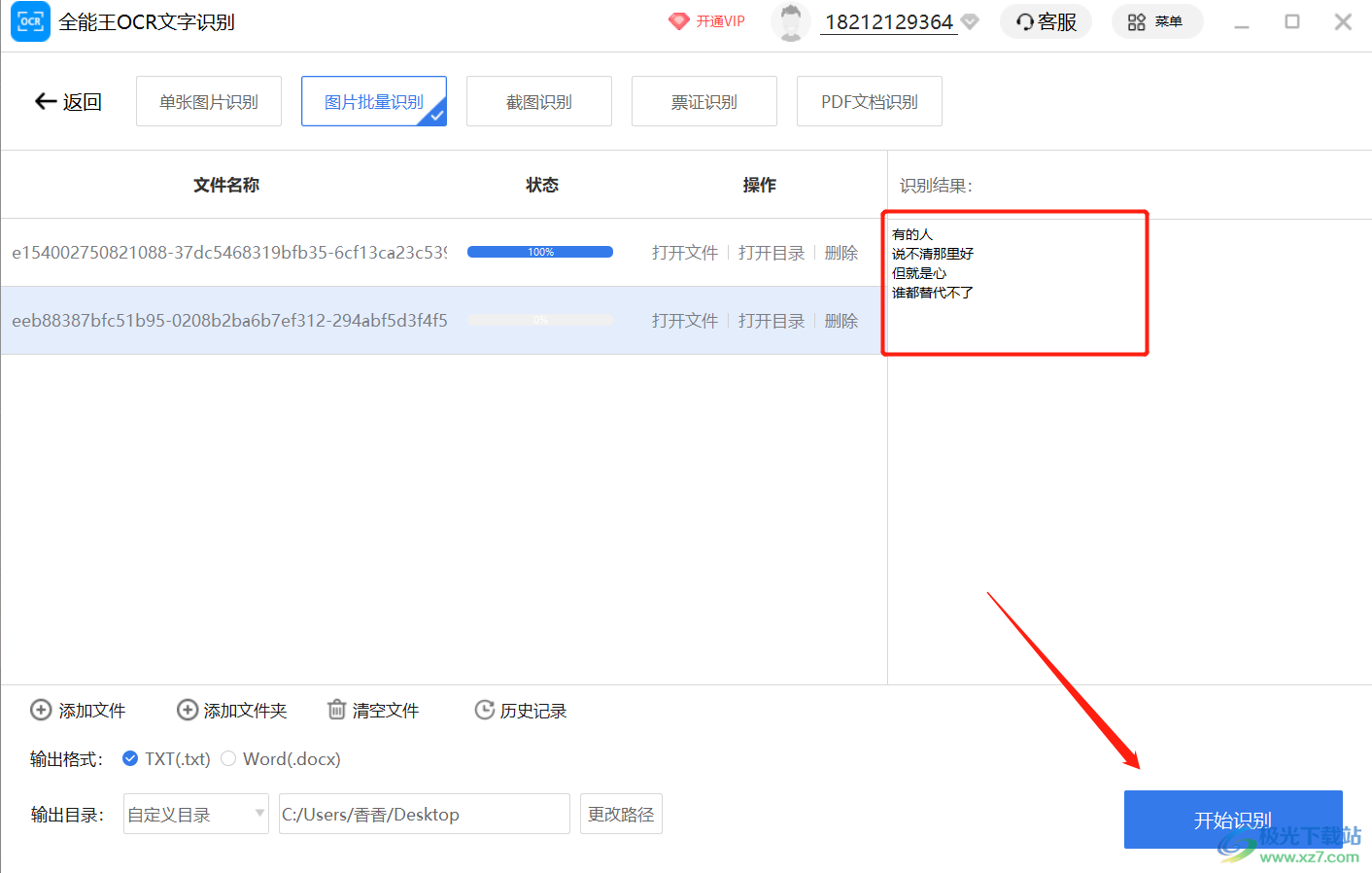Click the gray VIP badge beside phone number

coord(970,21)
